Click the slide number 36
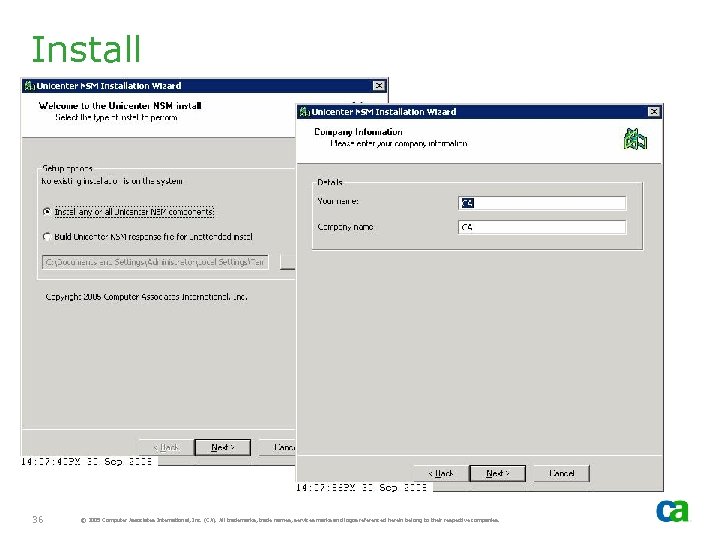The image size is (720, 540). pos(38,519)
